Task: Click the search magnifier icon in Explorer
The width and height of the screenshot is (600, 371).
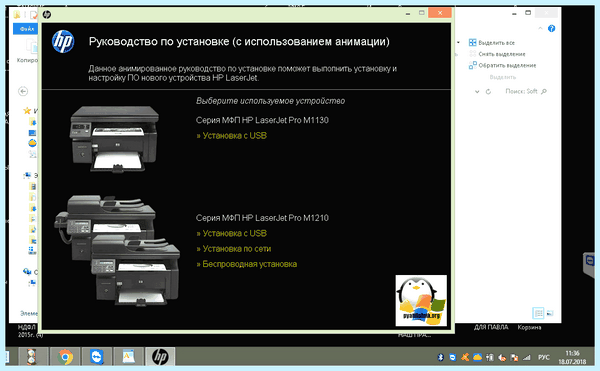Action: (x=544, y=91)
